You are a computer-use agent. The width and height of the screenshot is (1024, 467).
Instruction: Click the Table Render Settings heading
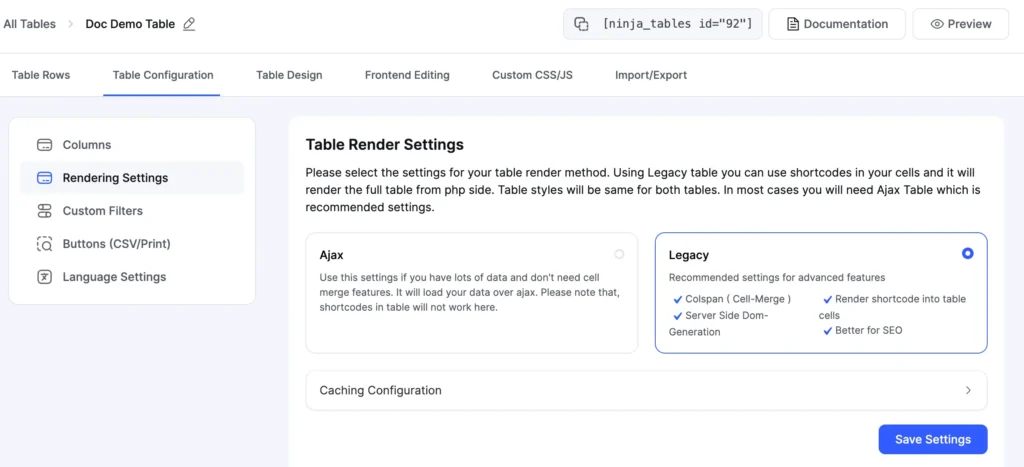(x=385, y=144)
